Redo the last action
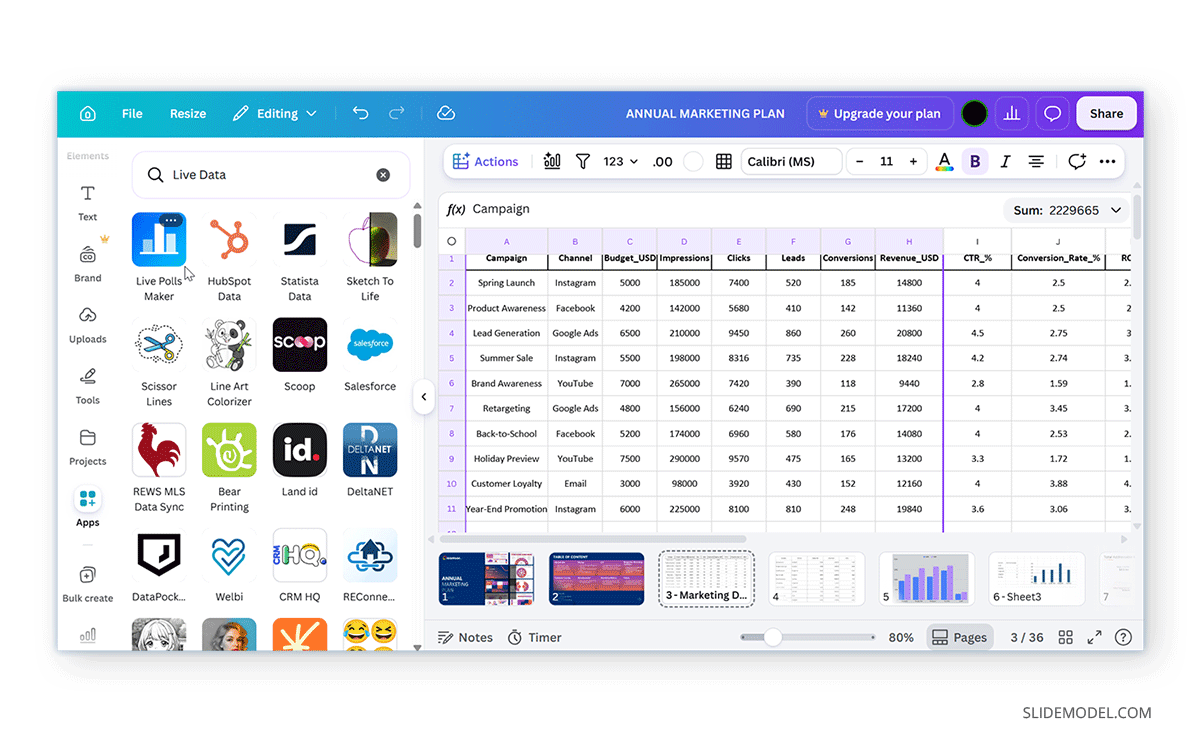1200x743 pixels. point(397,114)
